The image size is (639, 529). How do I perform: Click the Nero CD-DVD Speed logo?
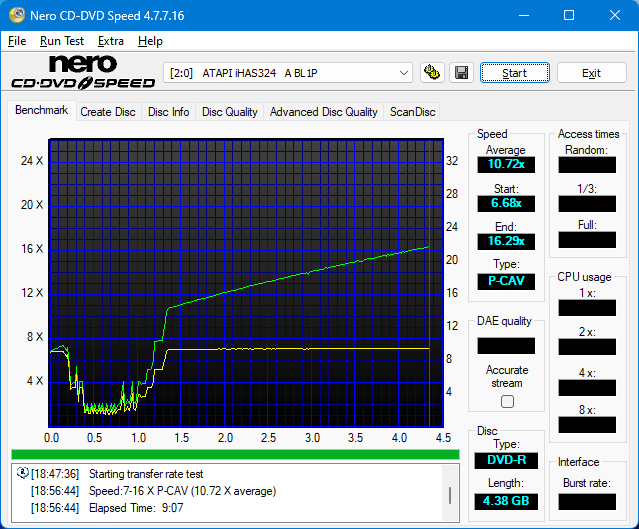pos(83,73)
